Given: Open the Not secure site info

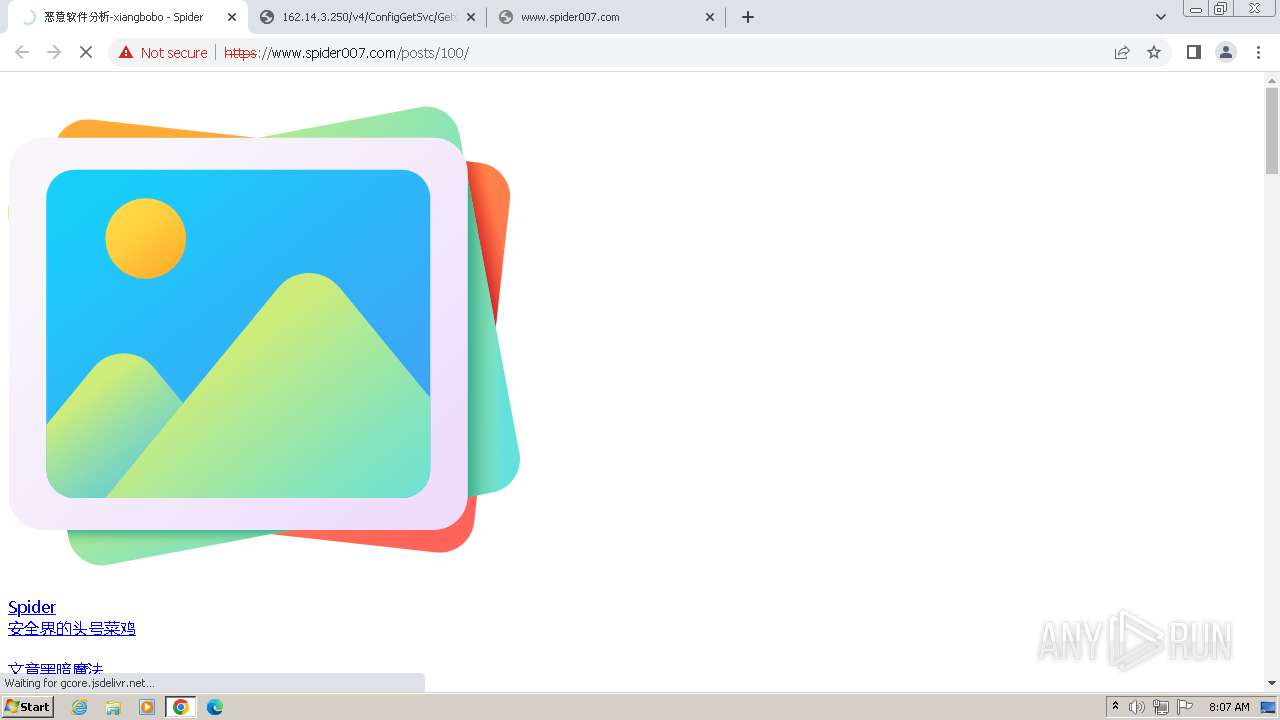Looking at the screenshot, I should click(163, 52).
